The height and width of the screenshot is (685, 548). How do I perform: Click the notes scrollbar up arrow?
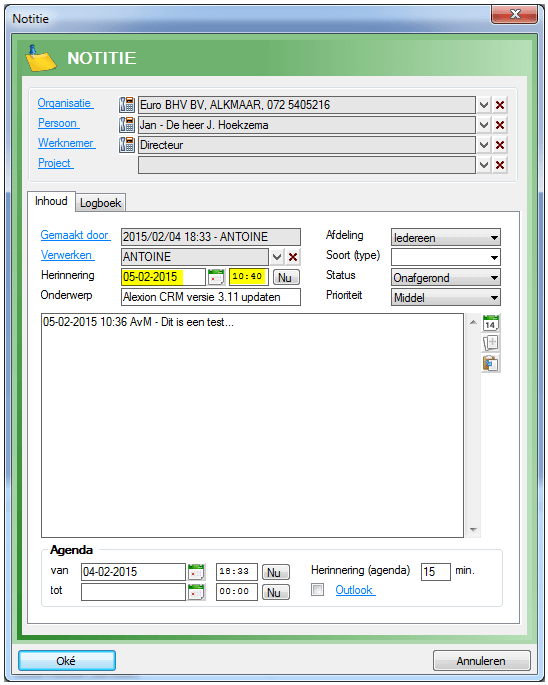pyautogui.click(x=473, y=322)
